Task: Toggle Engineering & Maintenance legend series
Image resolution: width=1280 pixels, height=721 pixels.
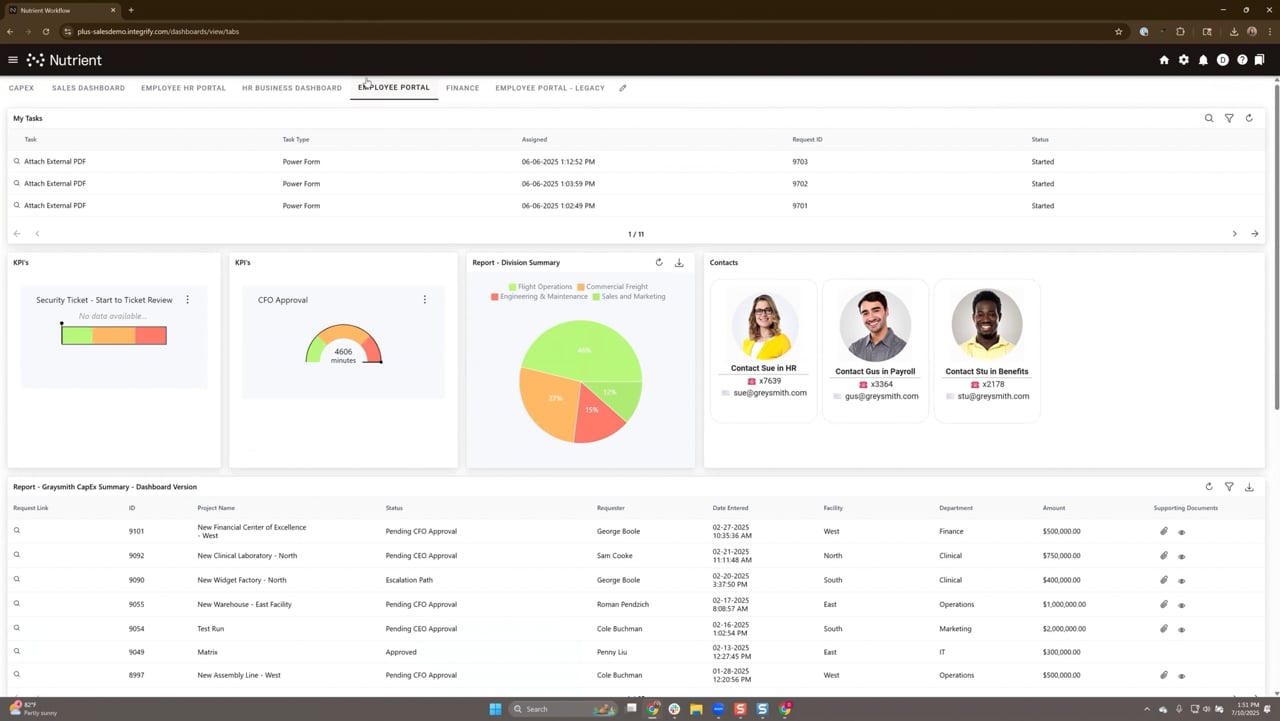Action: pos(539,296)
